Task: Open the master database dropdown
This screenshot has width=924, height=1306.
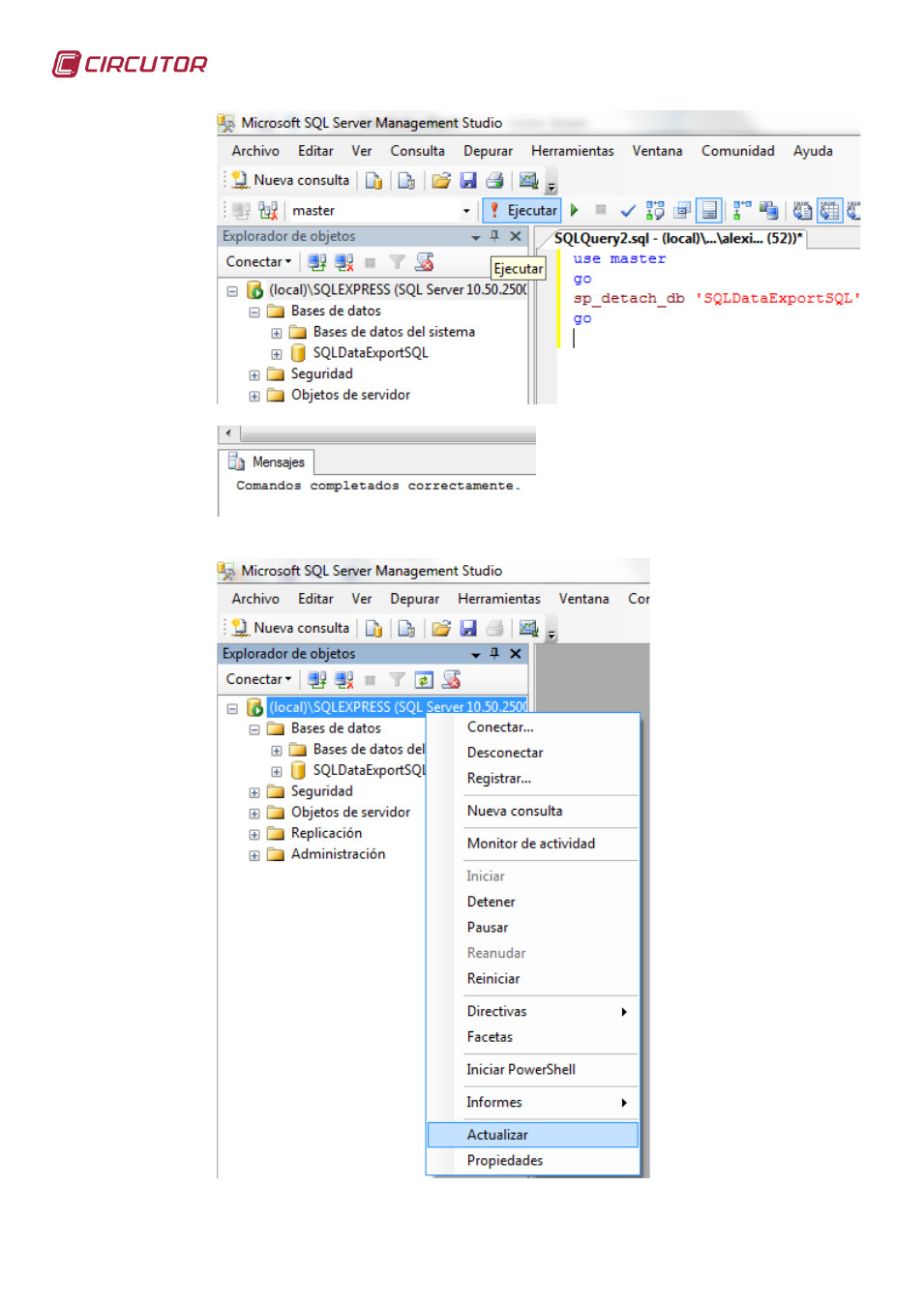Action: tap(466, 211)
